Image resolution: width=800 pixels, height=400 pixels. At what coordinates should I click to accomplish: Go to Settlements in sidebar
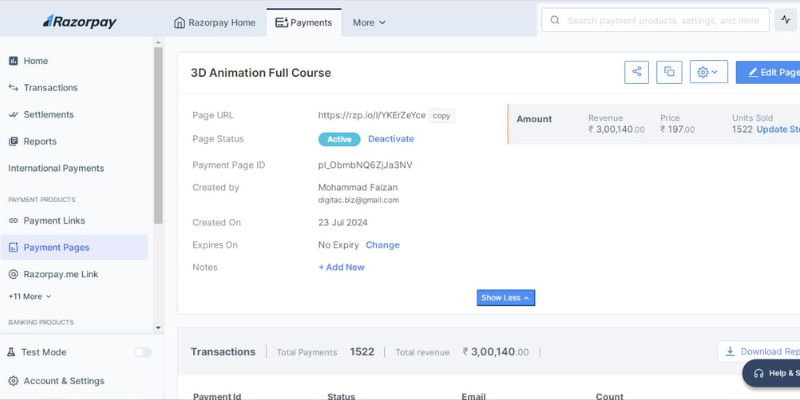(48, 114)
